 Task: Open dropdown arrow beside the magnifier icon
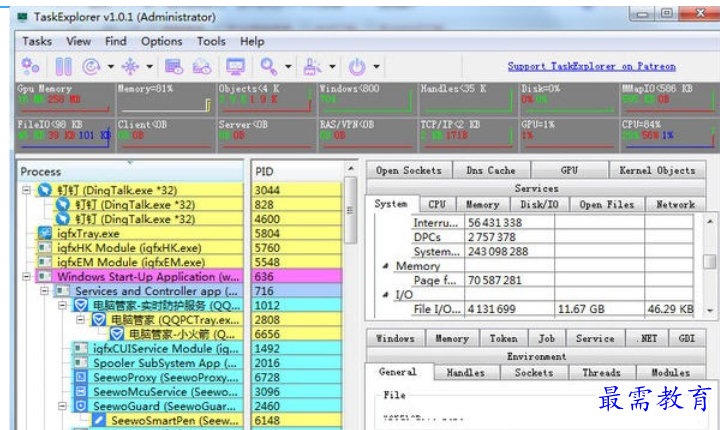(288, 68)
